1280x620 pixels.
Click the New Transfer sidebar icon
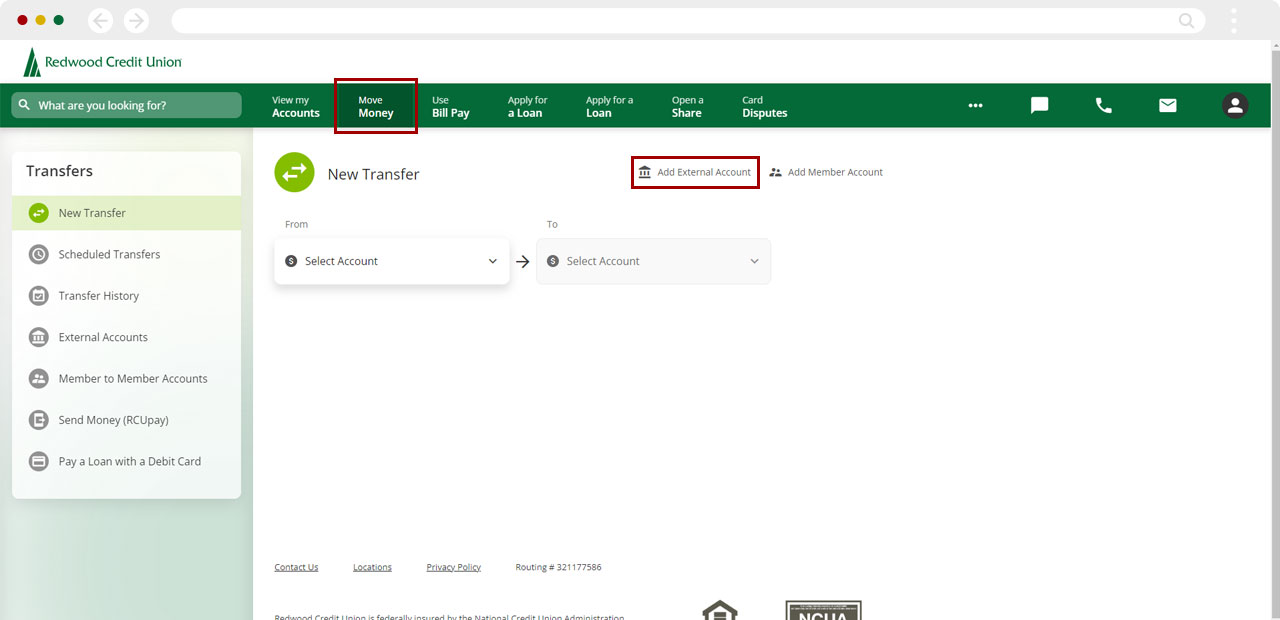38,213
